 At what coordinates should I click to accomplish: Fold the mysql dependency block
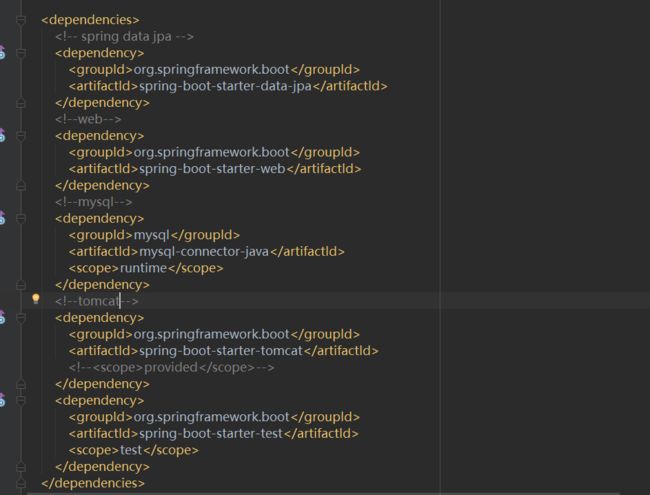pyautogui.click(x=21, y=218)
